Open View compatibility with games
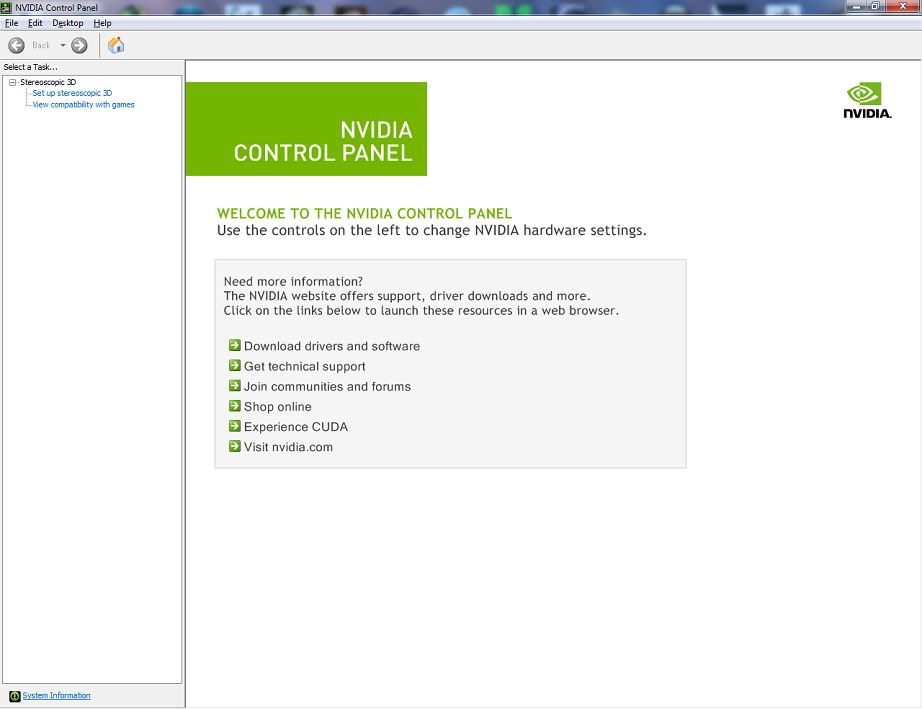This screenshot has height=709, width=922. click(83, 105)
